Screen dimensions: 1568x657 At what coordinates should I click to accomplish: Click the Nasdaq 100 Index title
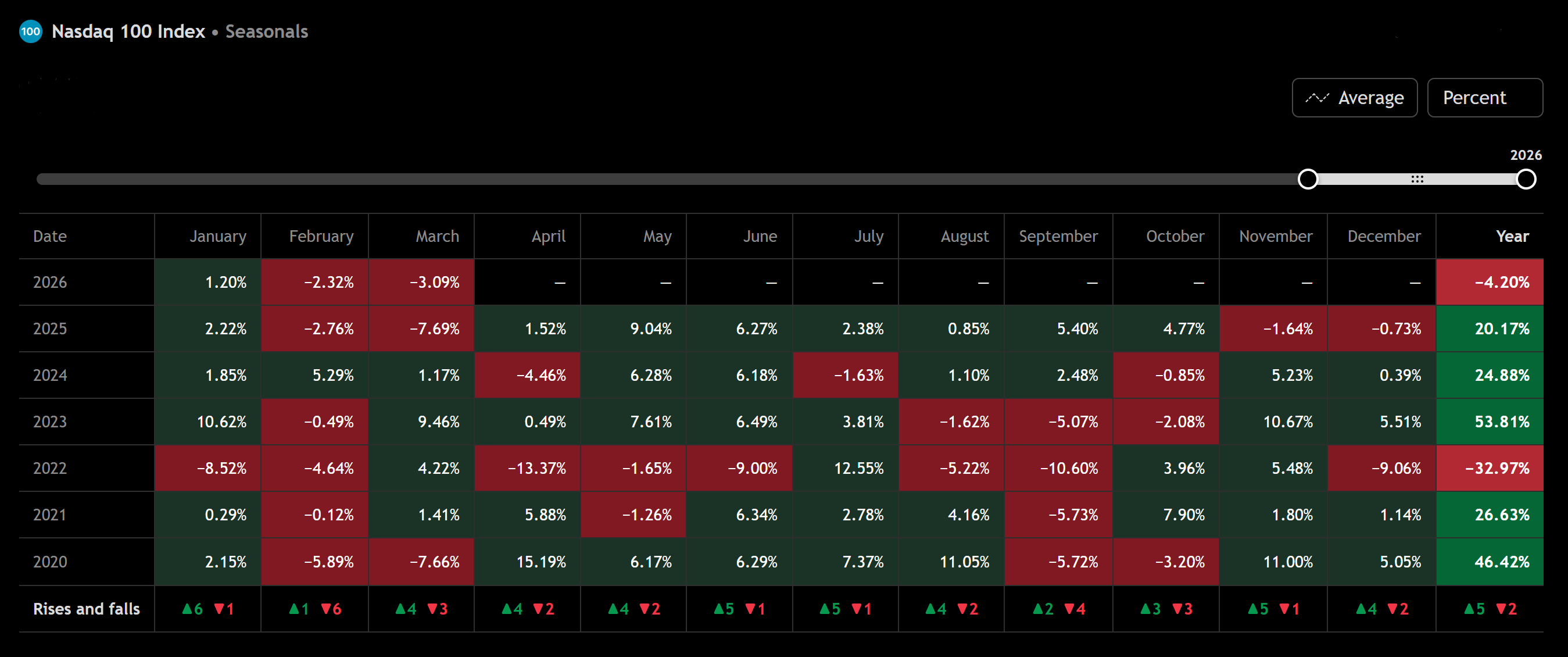click(x=128, y=31)
